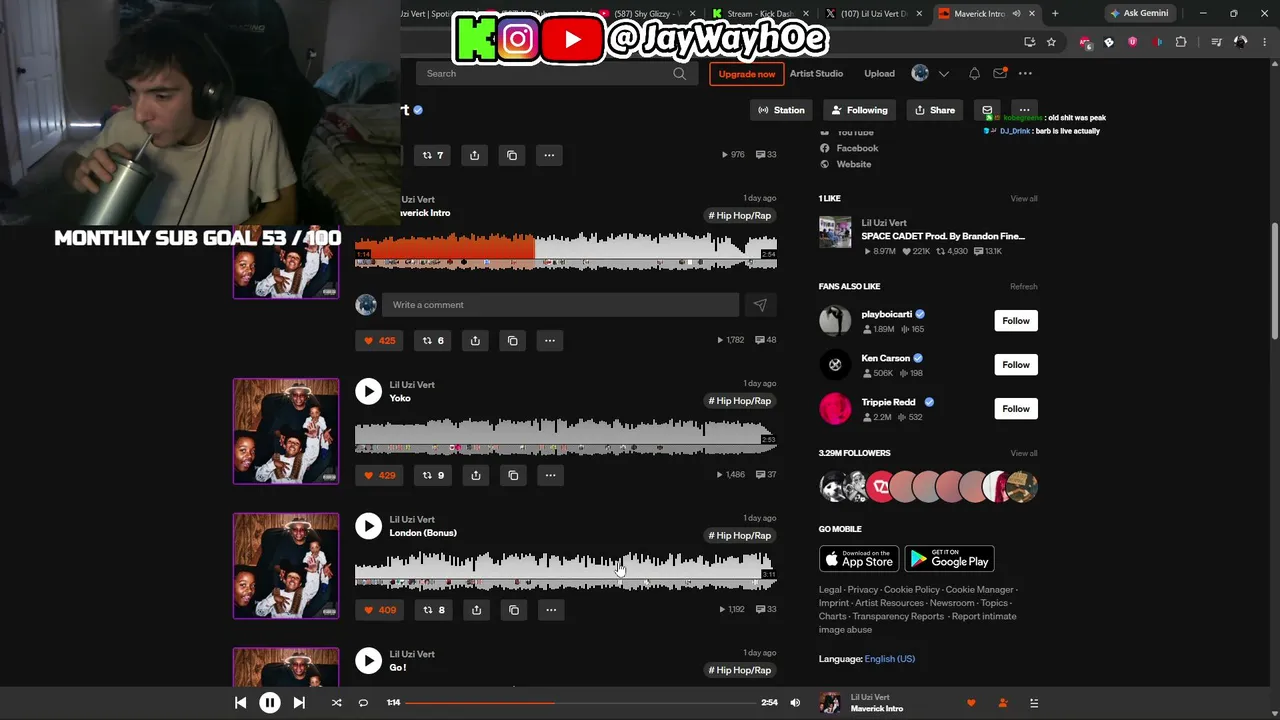The height and width of the screenshot is (720, 1280).
Task: Switch to the (587) Shy Glizzy YouTube tab
Action: click(x=647, y=14)
